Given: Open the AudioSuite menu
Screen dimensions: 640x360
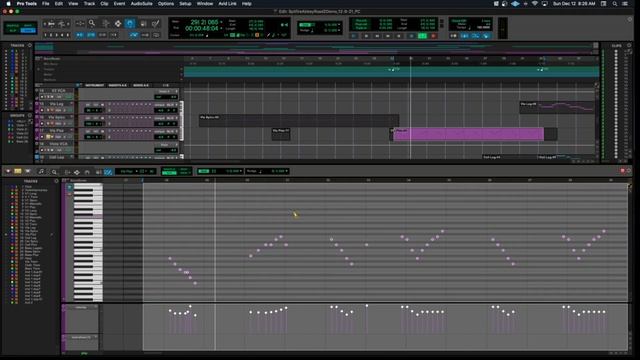Looking at the screenshot, I should click(141, 4).
